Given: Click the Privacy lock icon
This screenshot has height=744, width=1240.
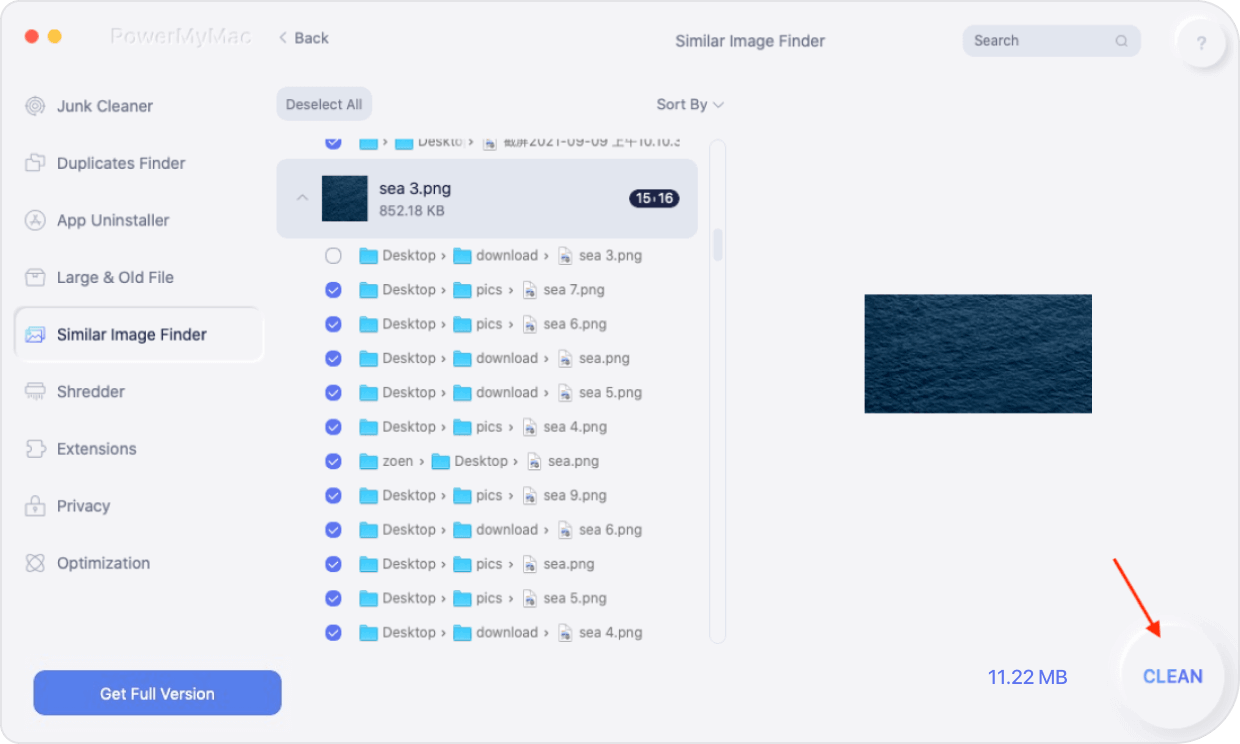Looking at the screenshot, I should click(x=36, y=506).
